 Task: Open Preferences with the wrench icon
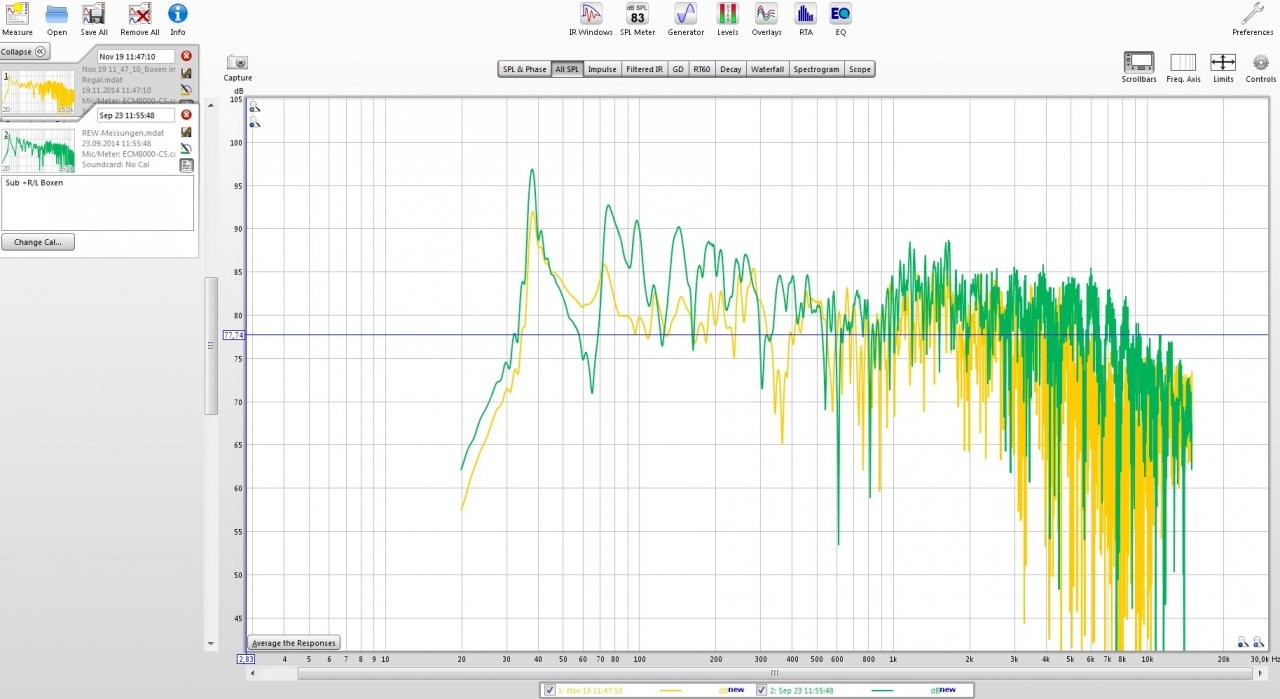pyautogui.click(x=1252, y=18)
